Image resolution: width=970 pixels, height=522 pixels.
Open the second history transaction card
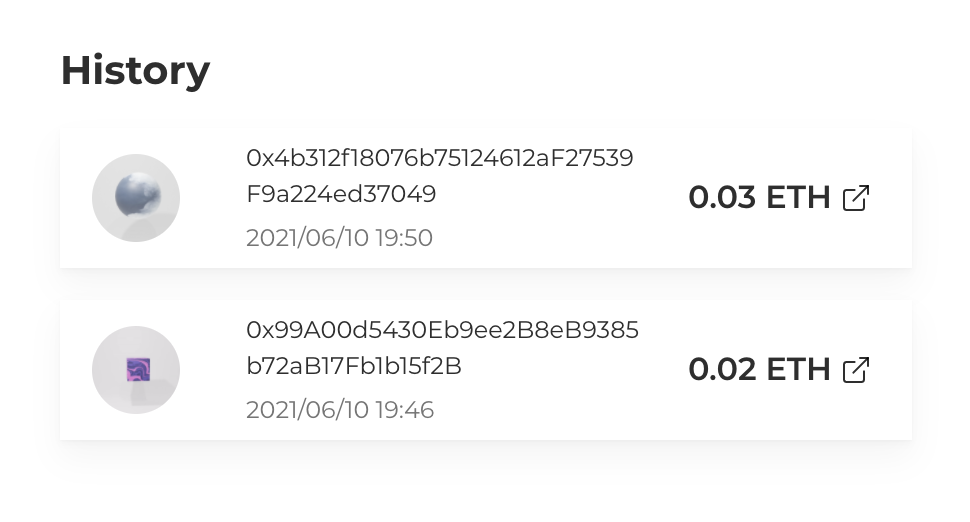(x=486, y=370)
